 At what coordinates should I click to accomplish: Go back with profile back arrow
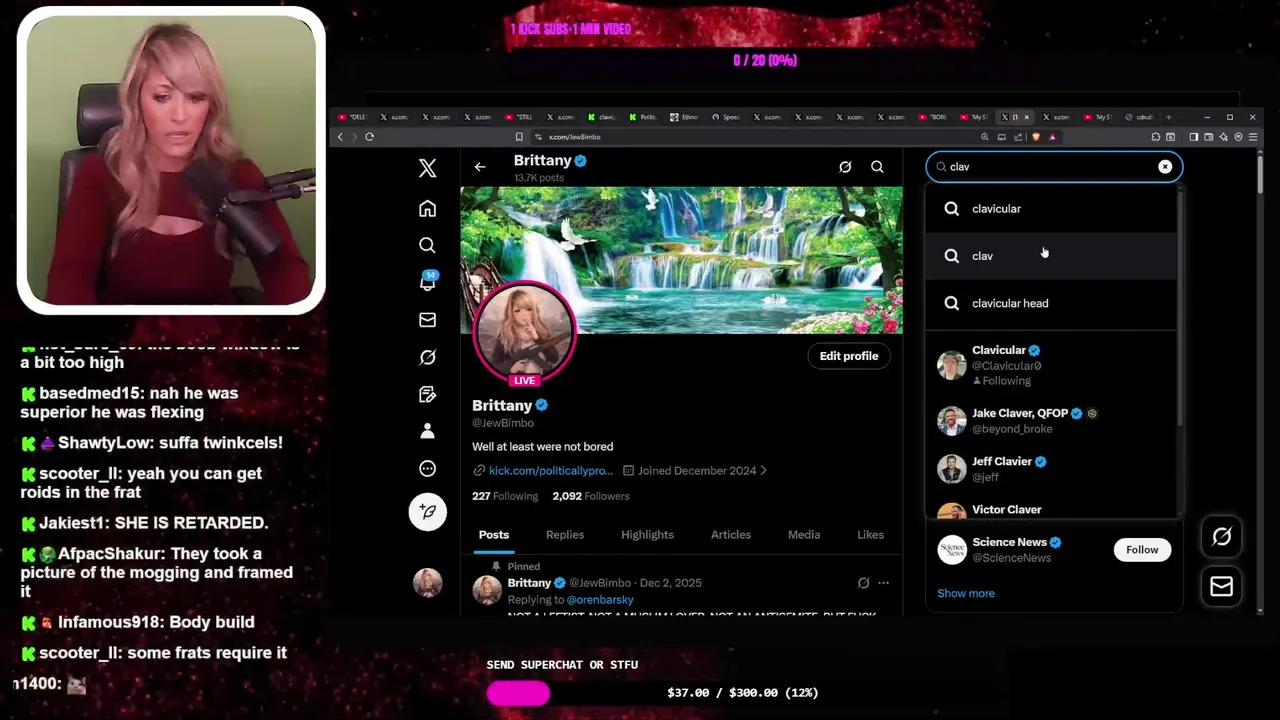click(x=480, y=167)
